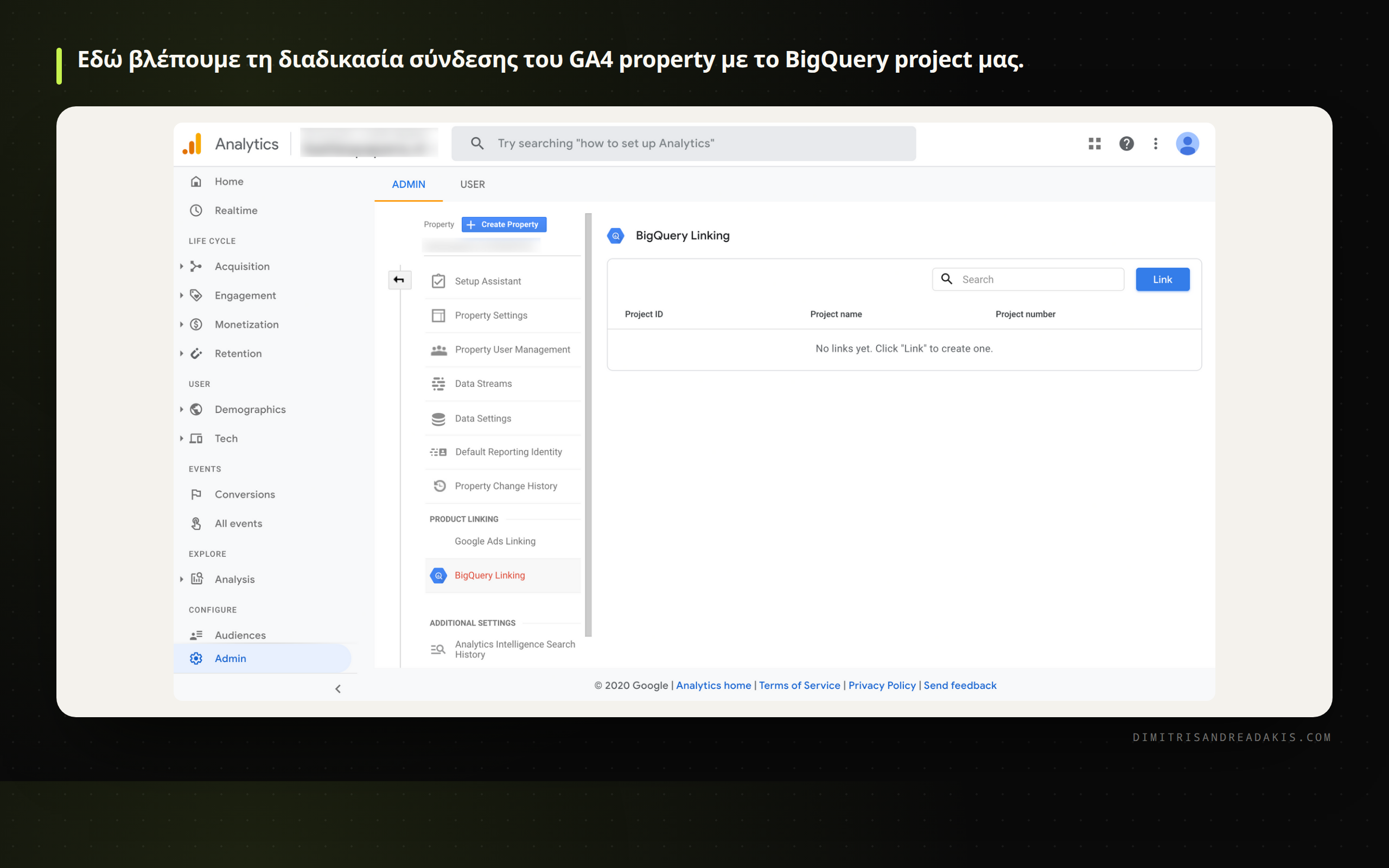This screenshot has width=1389, height=868.
Task: Click the Project number column header
Action: pyautogui.click(x=1025, y=315)
